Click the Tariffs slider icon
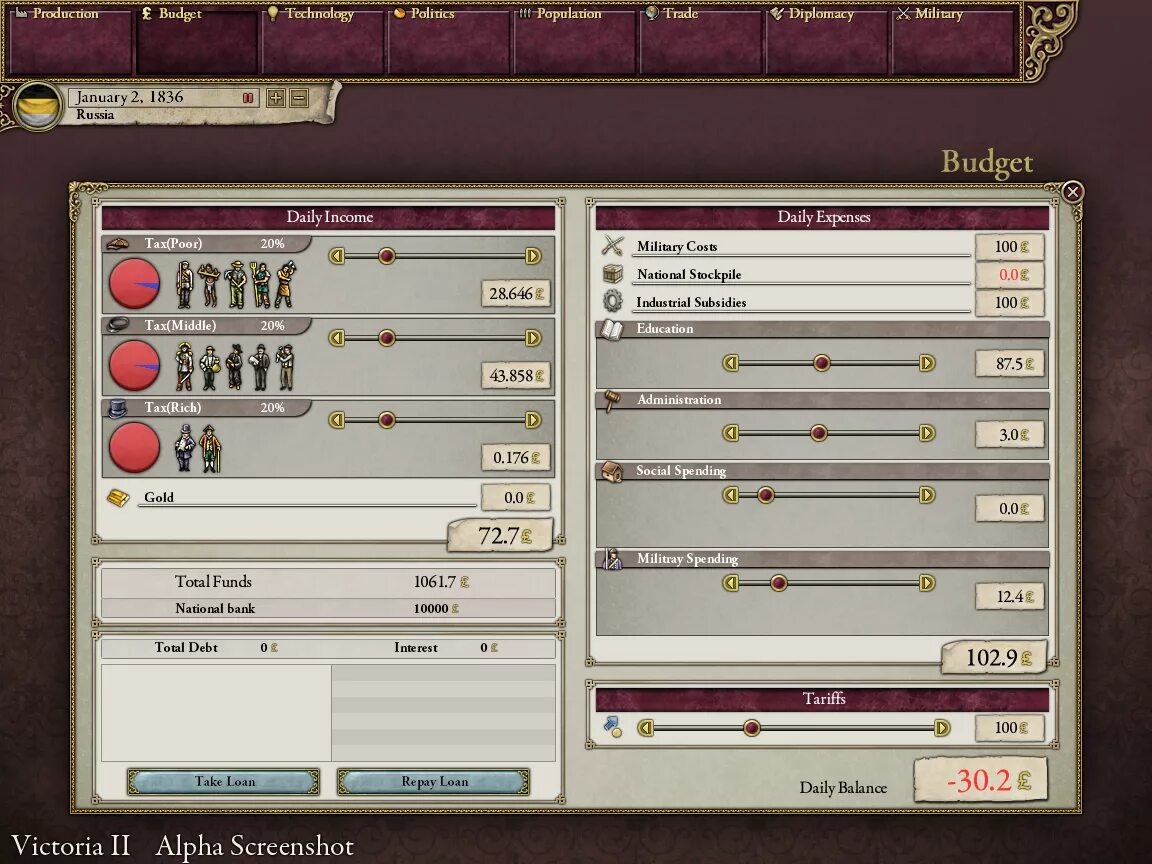 [x=612, y=727]
